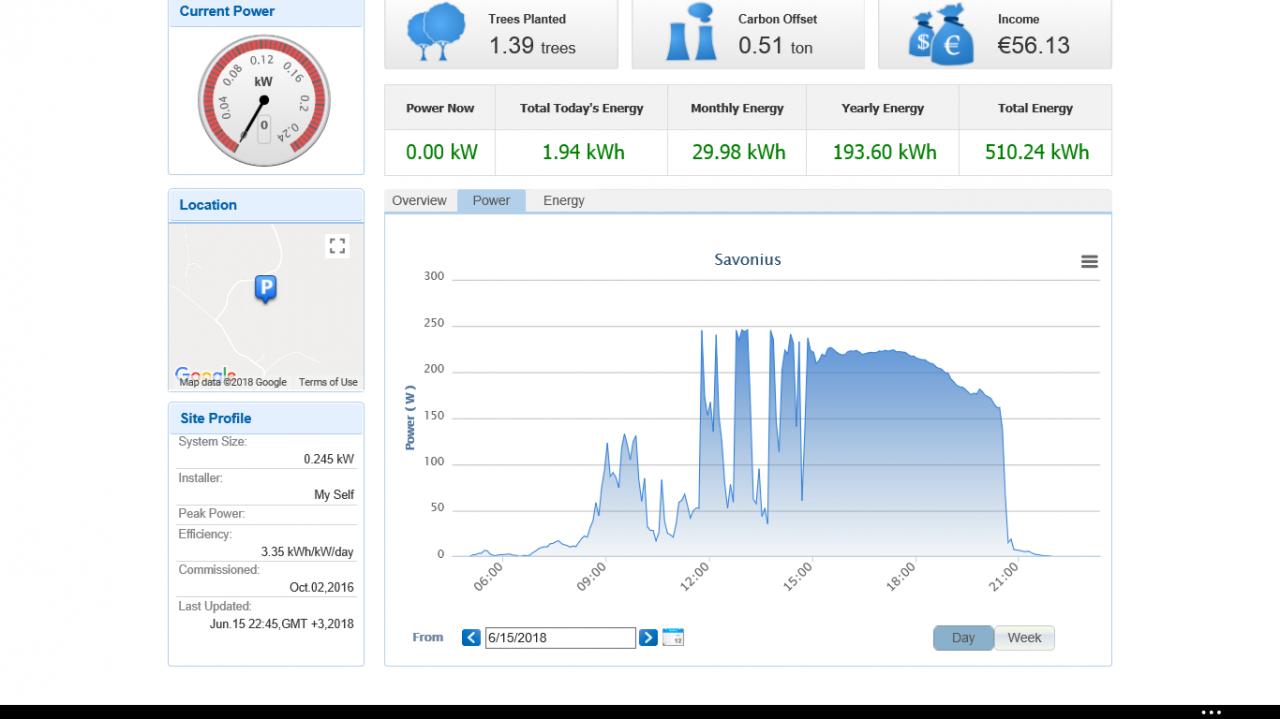Image resolution: width=1280 pixels, height=719 pixels.
Task: Click the income money bags icon
Action: pyautogui.click(x=940, y=34)
